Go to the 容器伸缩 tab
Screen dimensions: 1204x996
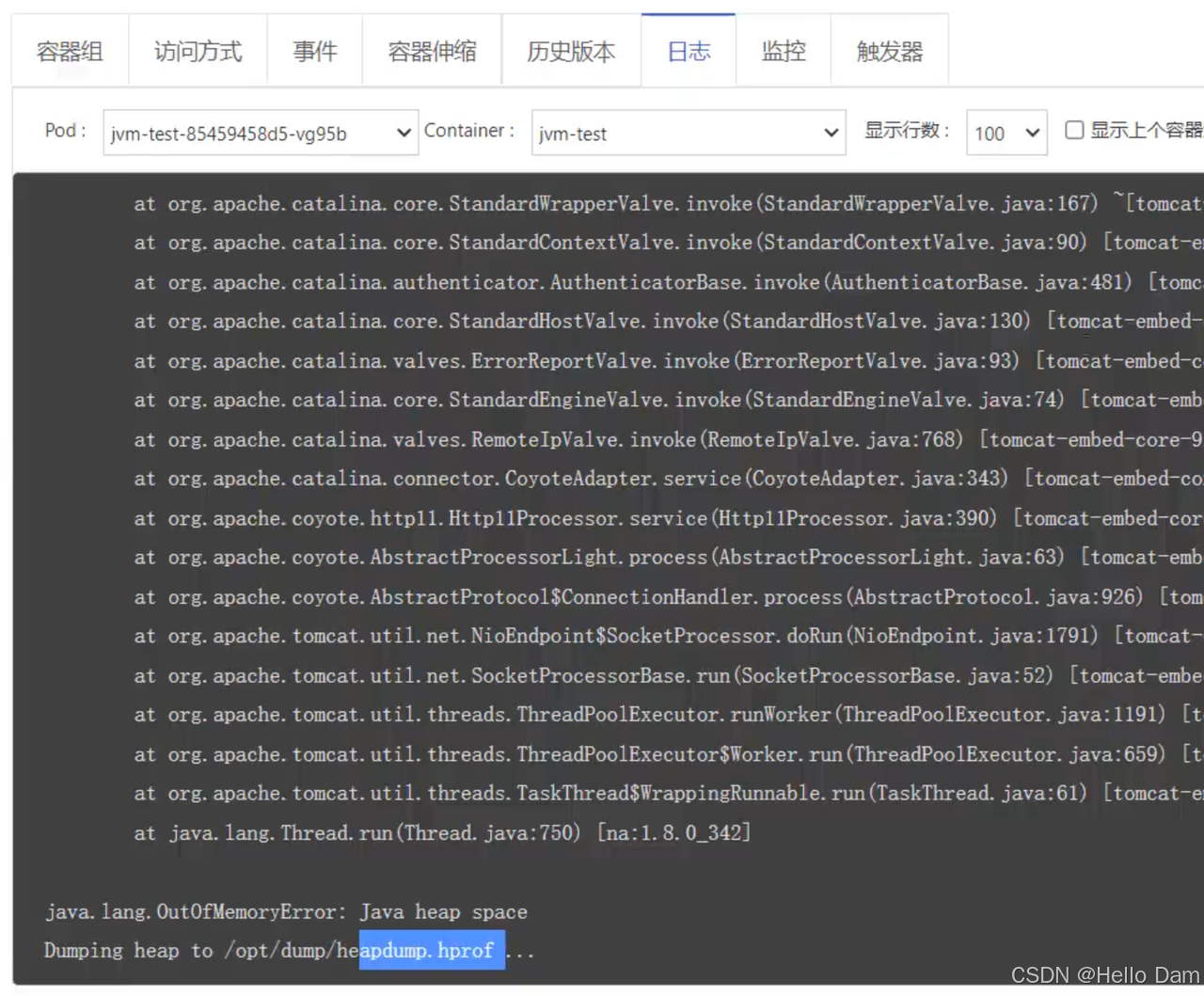[432, 51]
